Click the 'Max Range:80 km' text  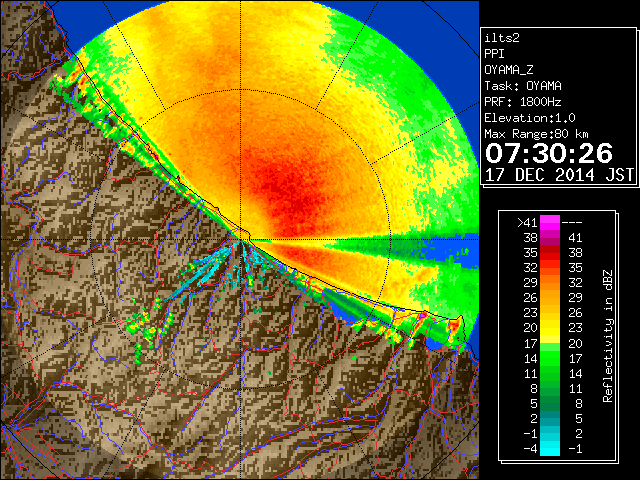pos(536,134)
